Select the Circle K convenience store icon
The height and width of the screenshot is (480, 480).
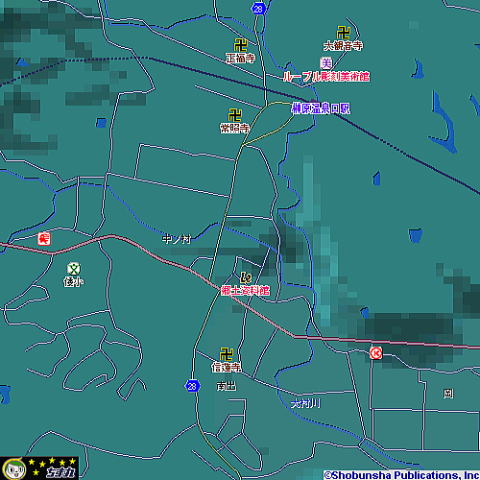point(376,353)
